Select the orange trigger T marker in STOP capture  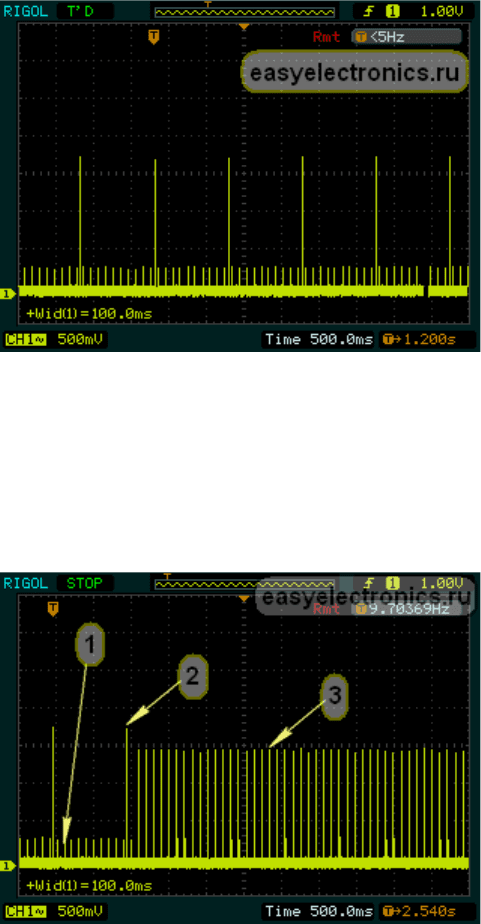(53, 608)
